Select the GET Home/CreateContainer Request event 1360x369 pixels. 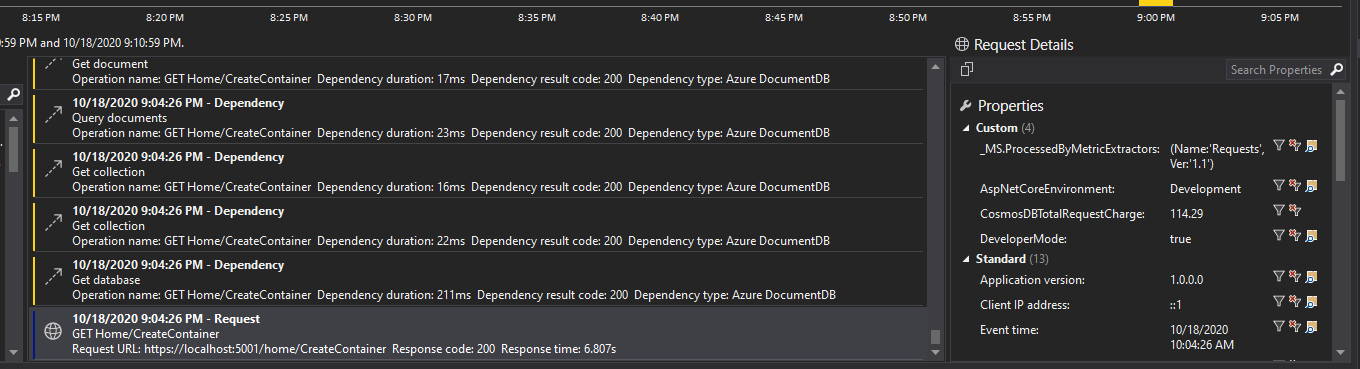pos(479,334)
